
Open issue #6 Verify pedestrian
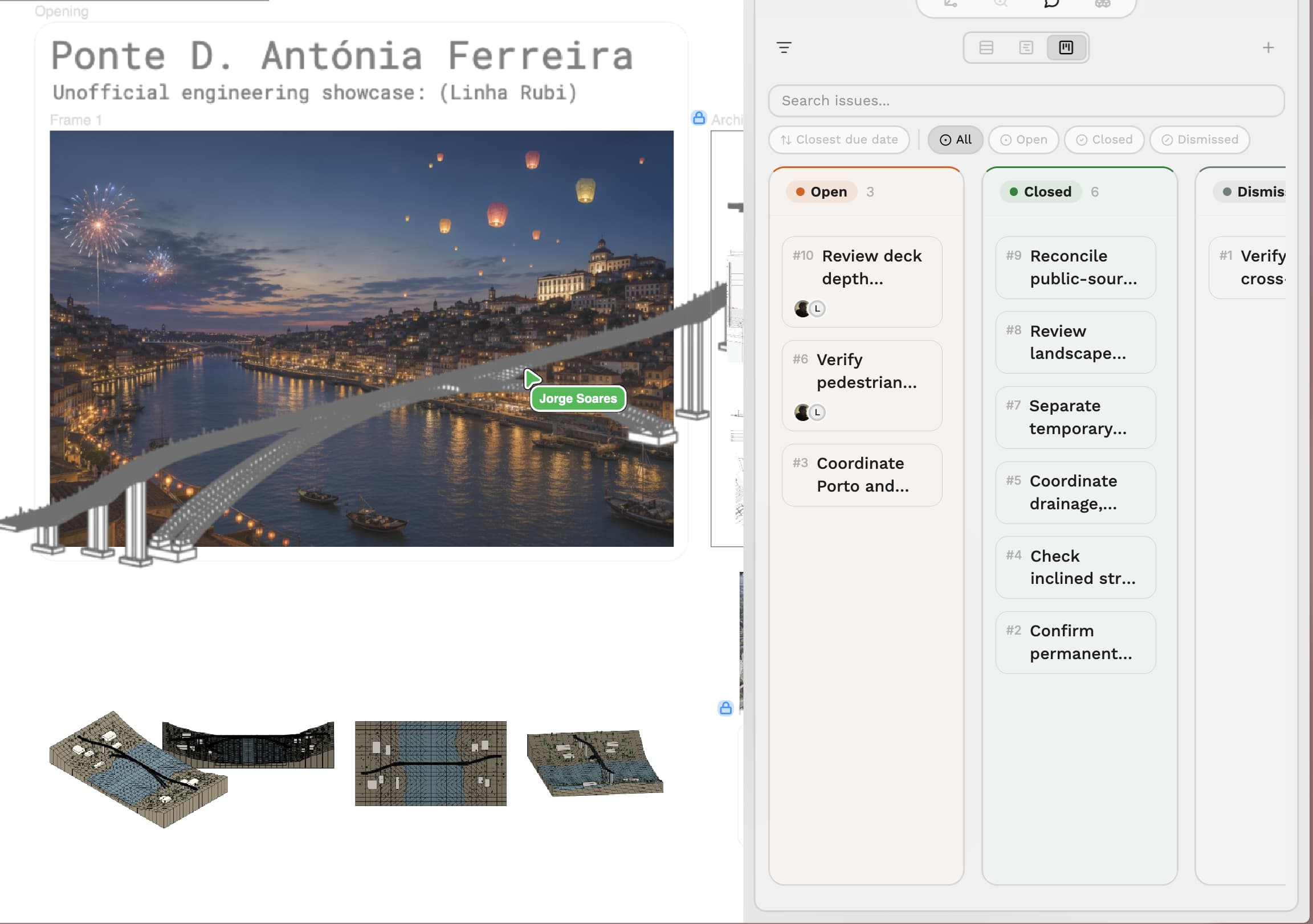click(862, 386)
